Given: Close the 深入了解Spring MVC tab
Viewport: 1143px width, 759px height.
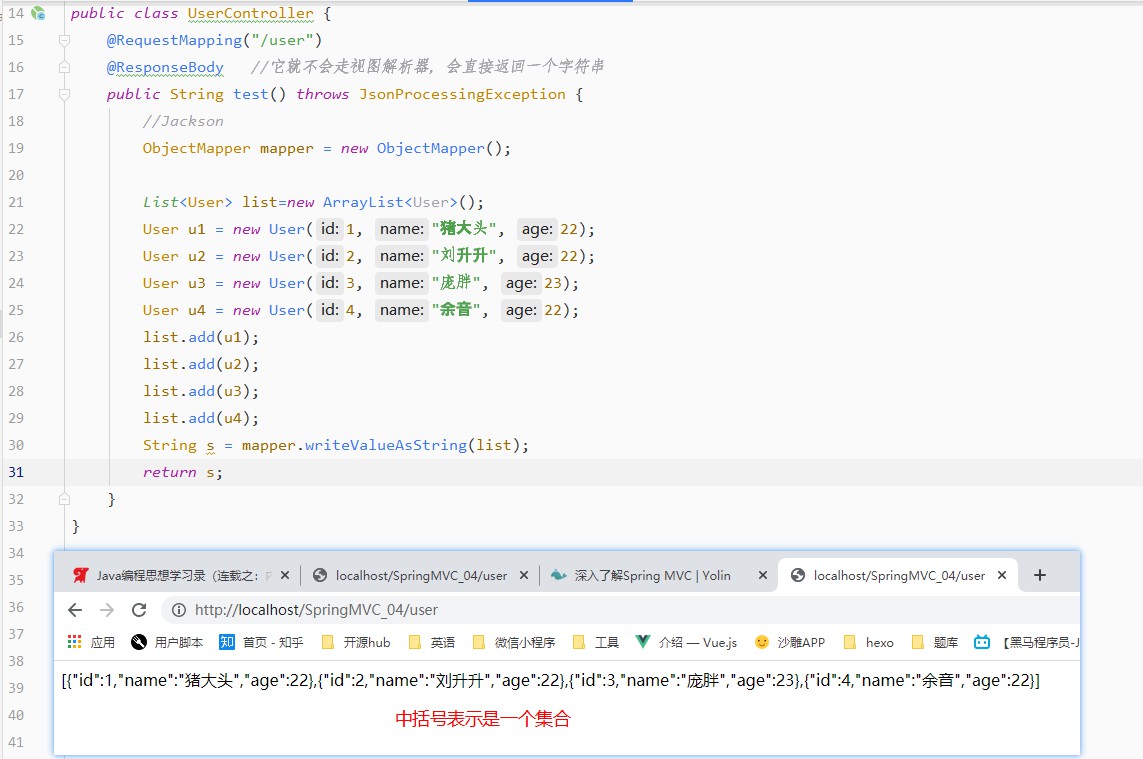Looking at the screenshot, I should click(762, 575).
